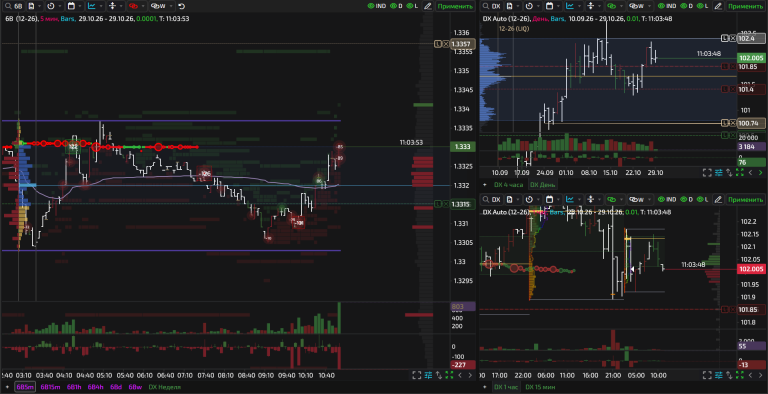Click the red link-charts icon in 6B chart
This screenshot has width=768, height=394.
coord(133,6)
